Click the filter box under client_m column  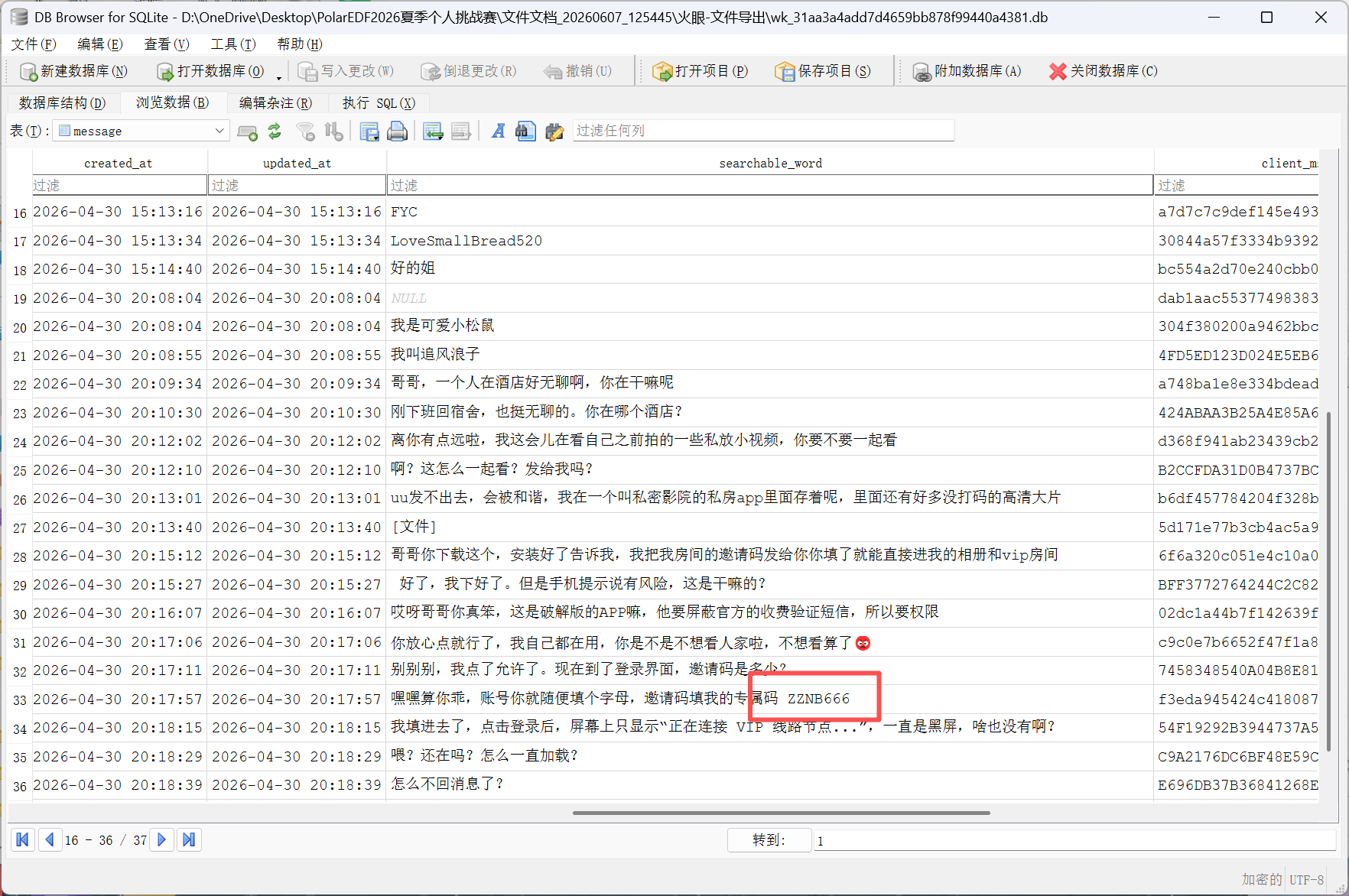(x=1237, y=185)
